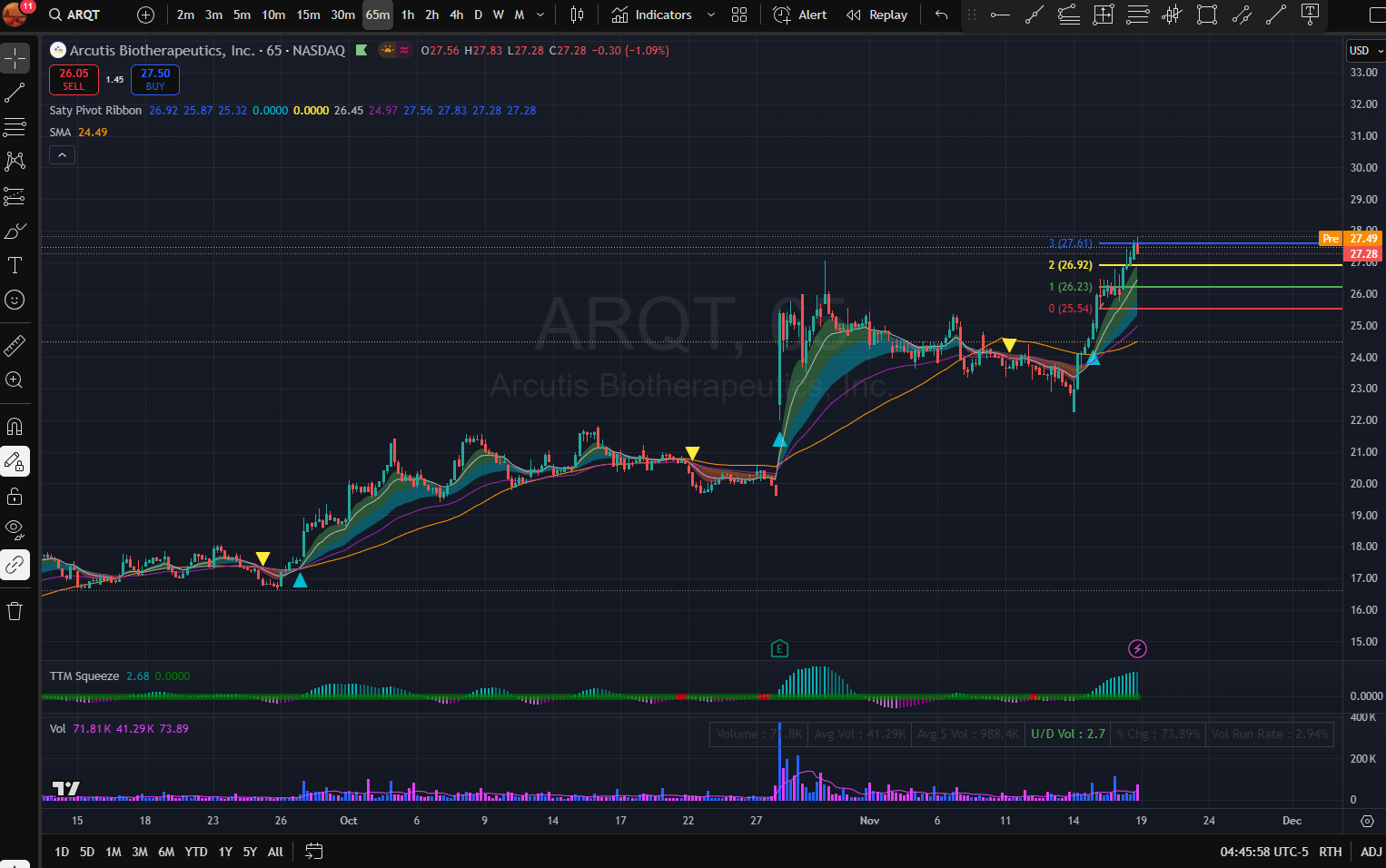Start bar Replay mode
Screen dimensions: 1386x868
click(877, 15)
